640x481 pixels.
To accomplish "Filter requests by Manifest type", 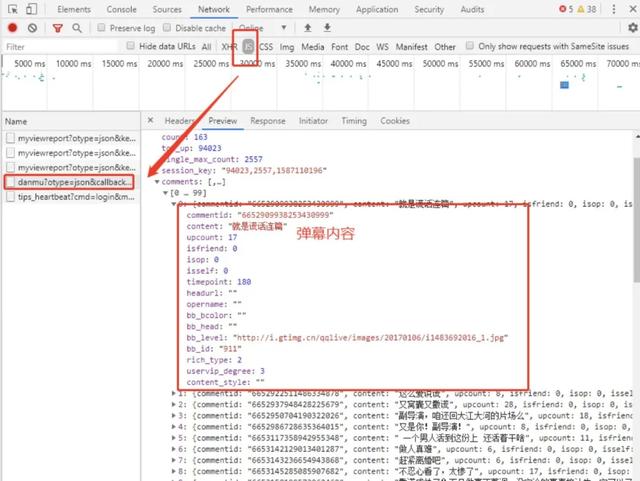I will (x=411, y=47).
